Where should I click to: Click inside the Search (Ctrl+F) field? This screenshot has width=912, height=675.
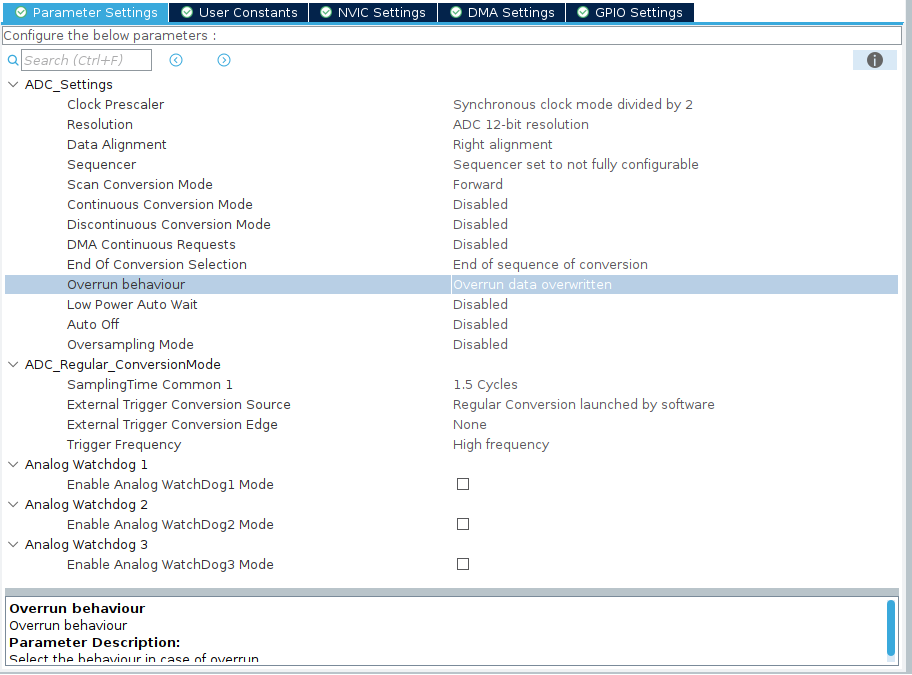click(x=86, y=60)
